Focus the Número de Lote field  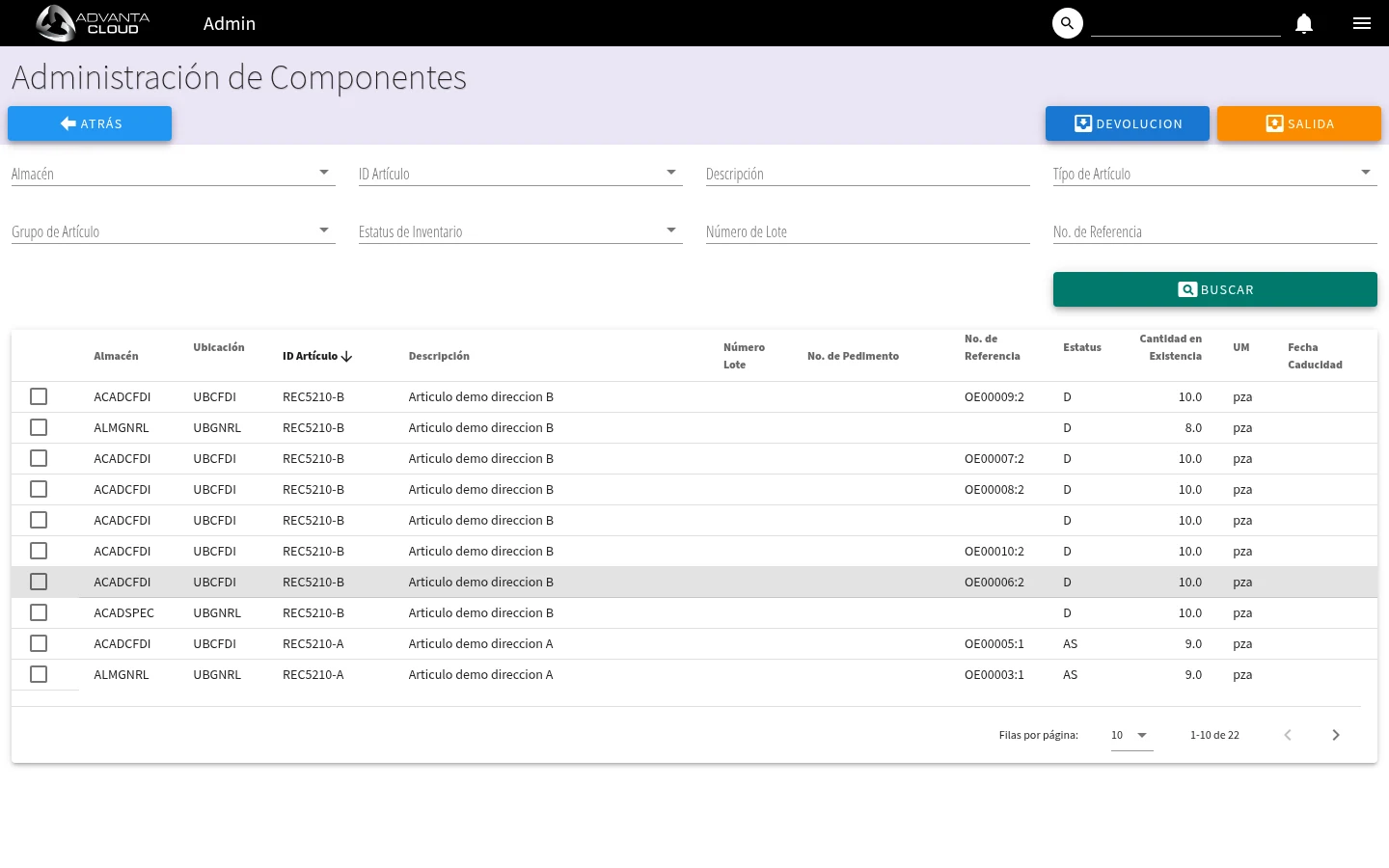click(x=868, y=231)
